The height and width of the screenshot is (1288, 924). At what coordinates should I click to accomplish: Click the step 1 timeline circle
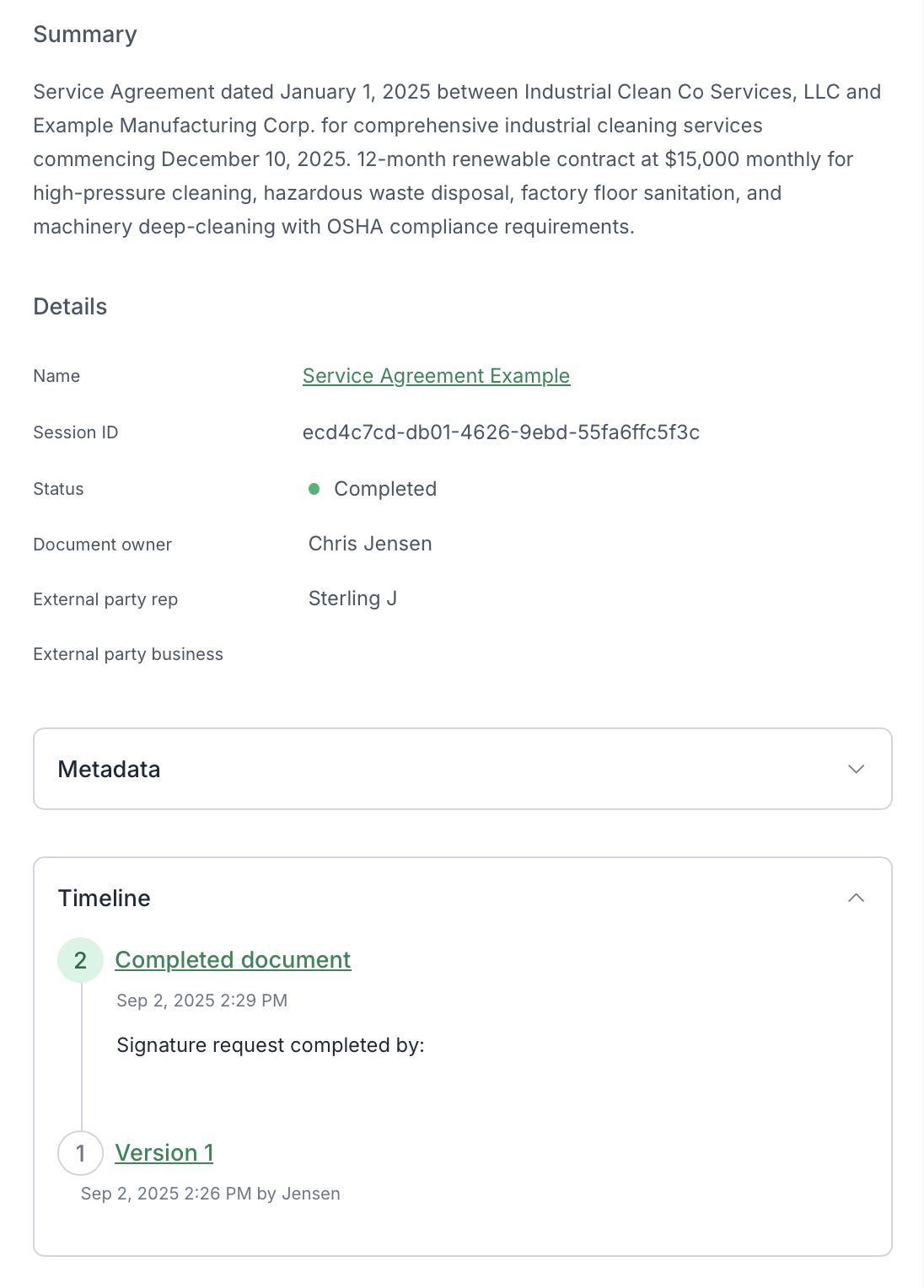point(80,1153)
